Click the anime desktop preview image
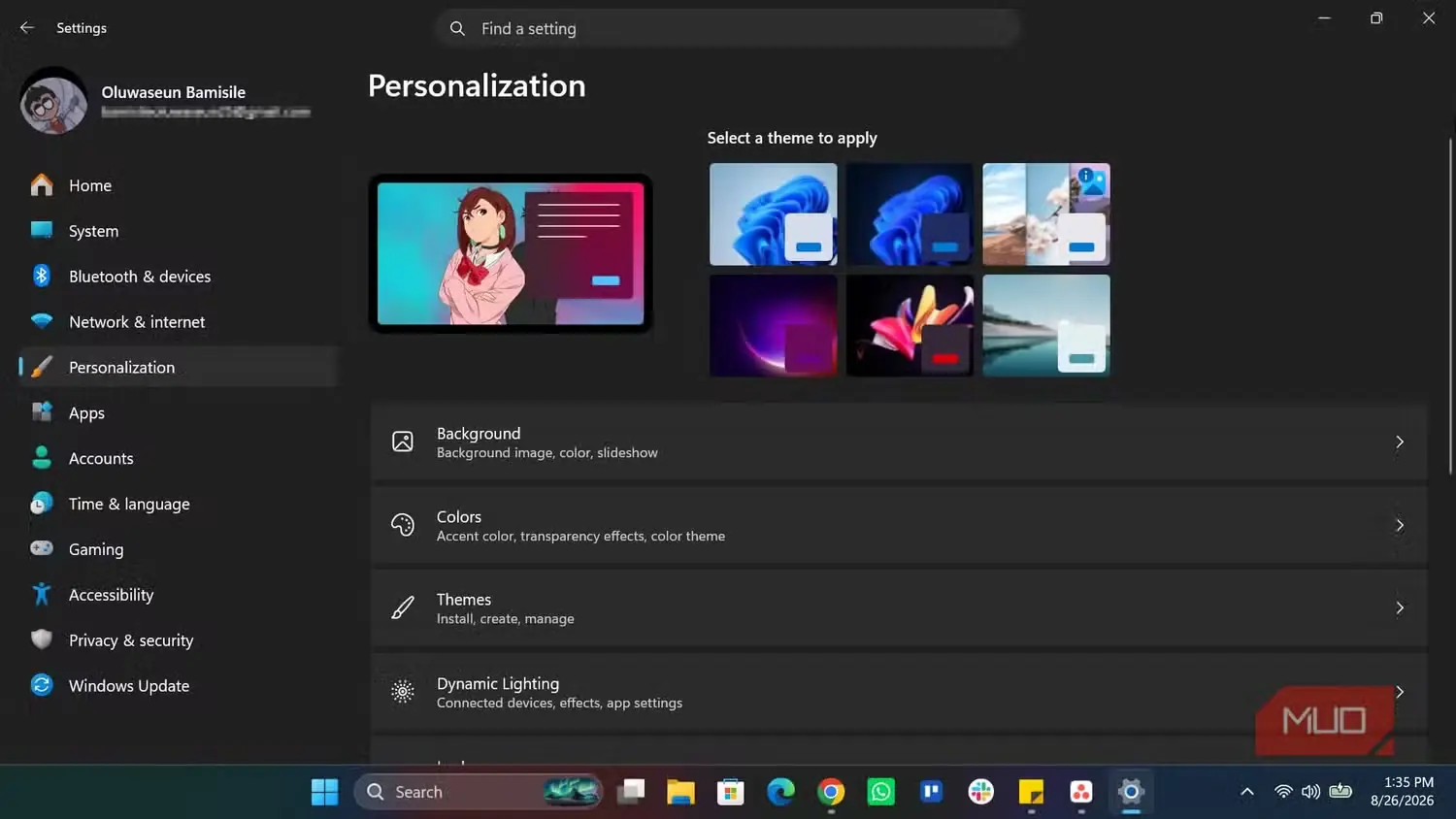Viewport: 1456px width, 819px height. click(x=511, y=253)
